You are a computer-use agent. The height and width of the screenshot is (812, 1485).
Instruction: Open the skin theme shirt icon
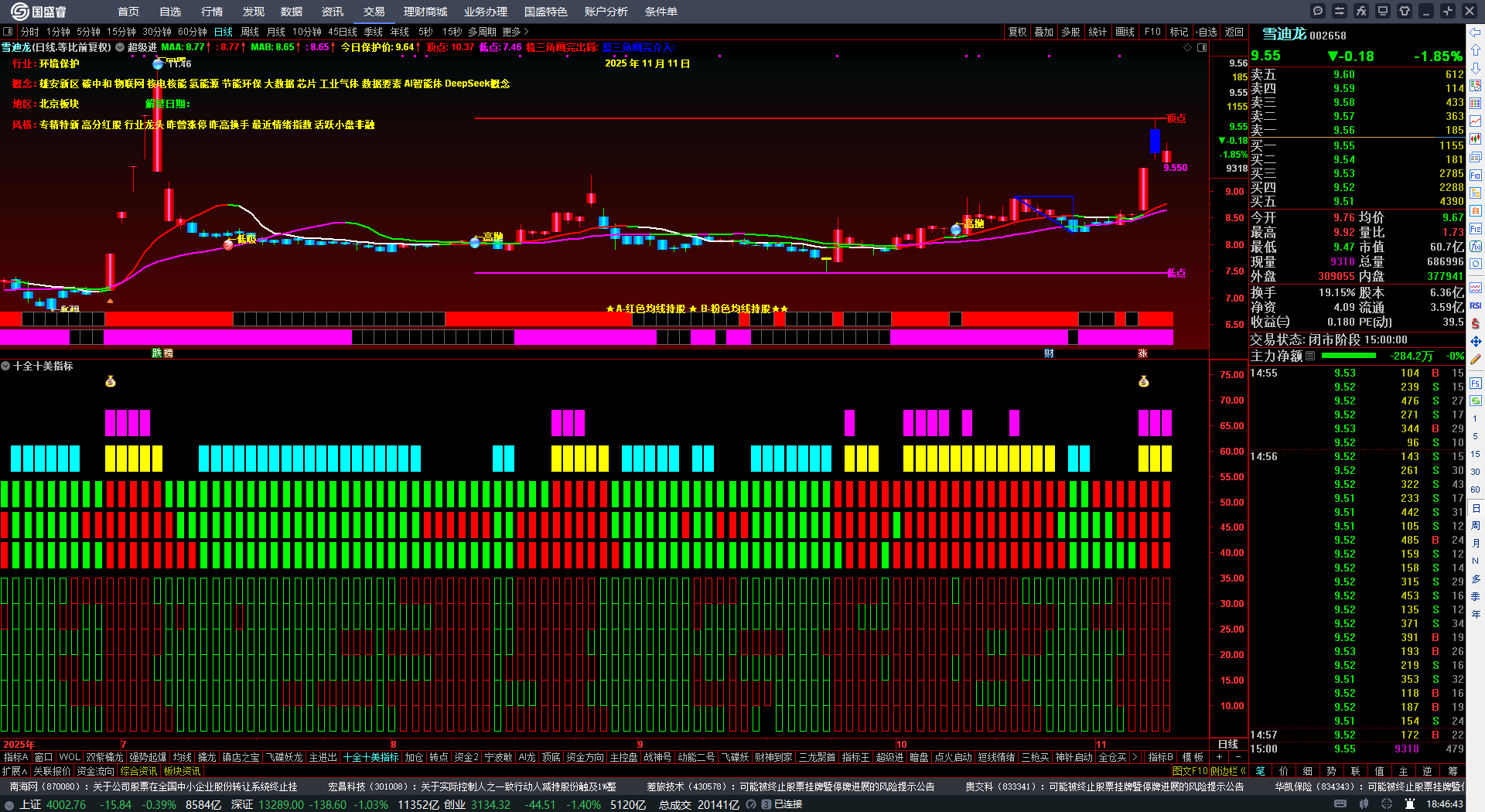(x=1405, y=11)
